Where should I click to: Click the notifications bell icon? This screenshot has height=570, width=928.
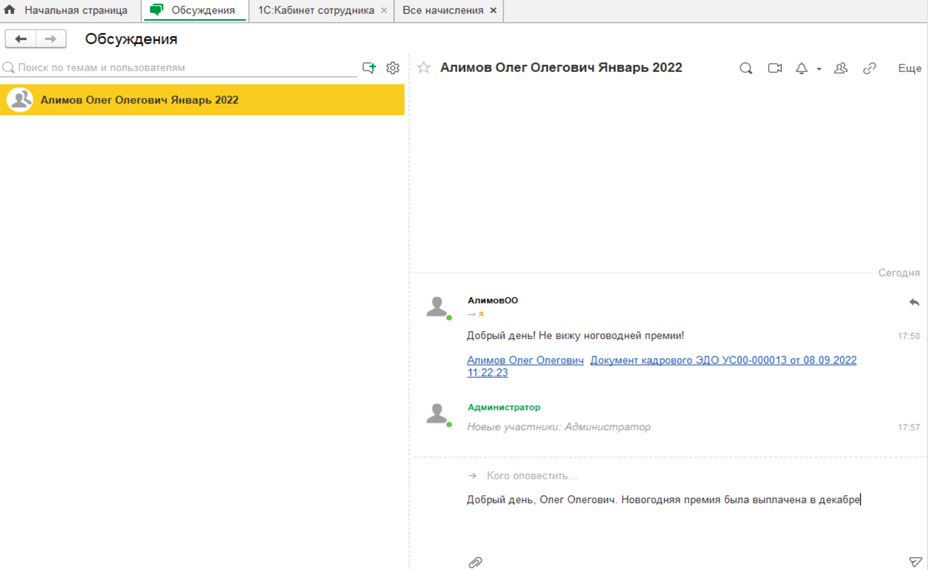coord(801,69)
